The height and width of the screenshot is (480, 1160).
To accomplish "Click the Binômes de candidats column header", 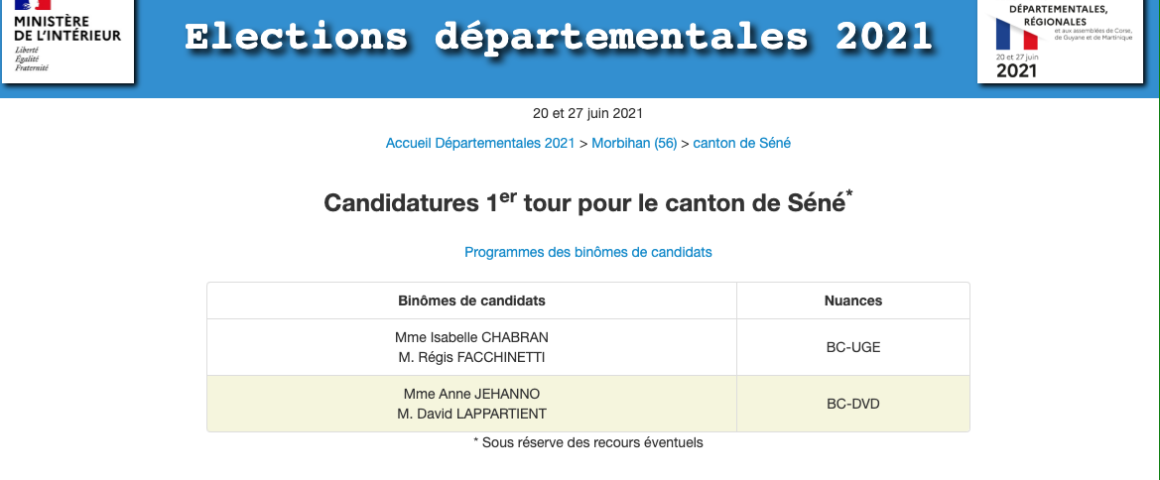I will click(472, 301).
